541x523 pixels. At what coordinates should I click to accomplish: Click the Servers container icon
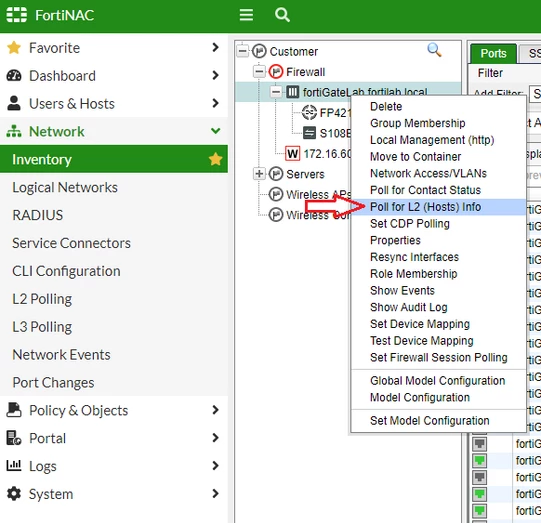(276, 174)
